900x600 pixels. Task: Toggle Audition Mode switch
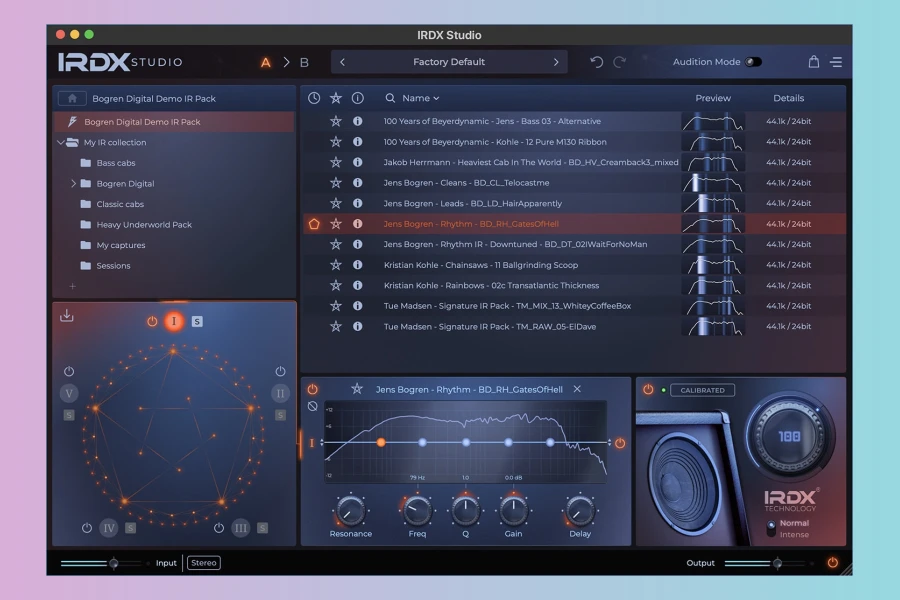click(753, 62)
